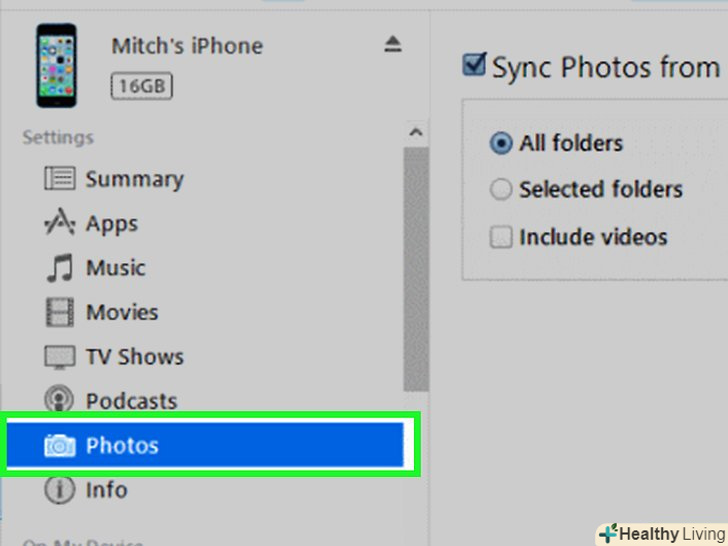Click the Summary sidebar icon

(x=59, y=179)
